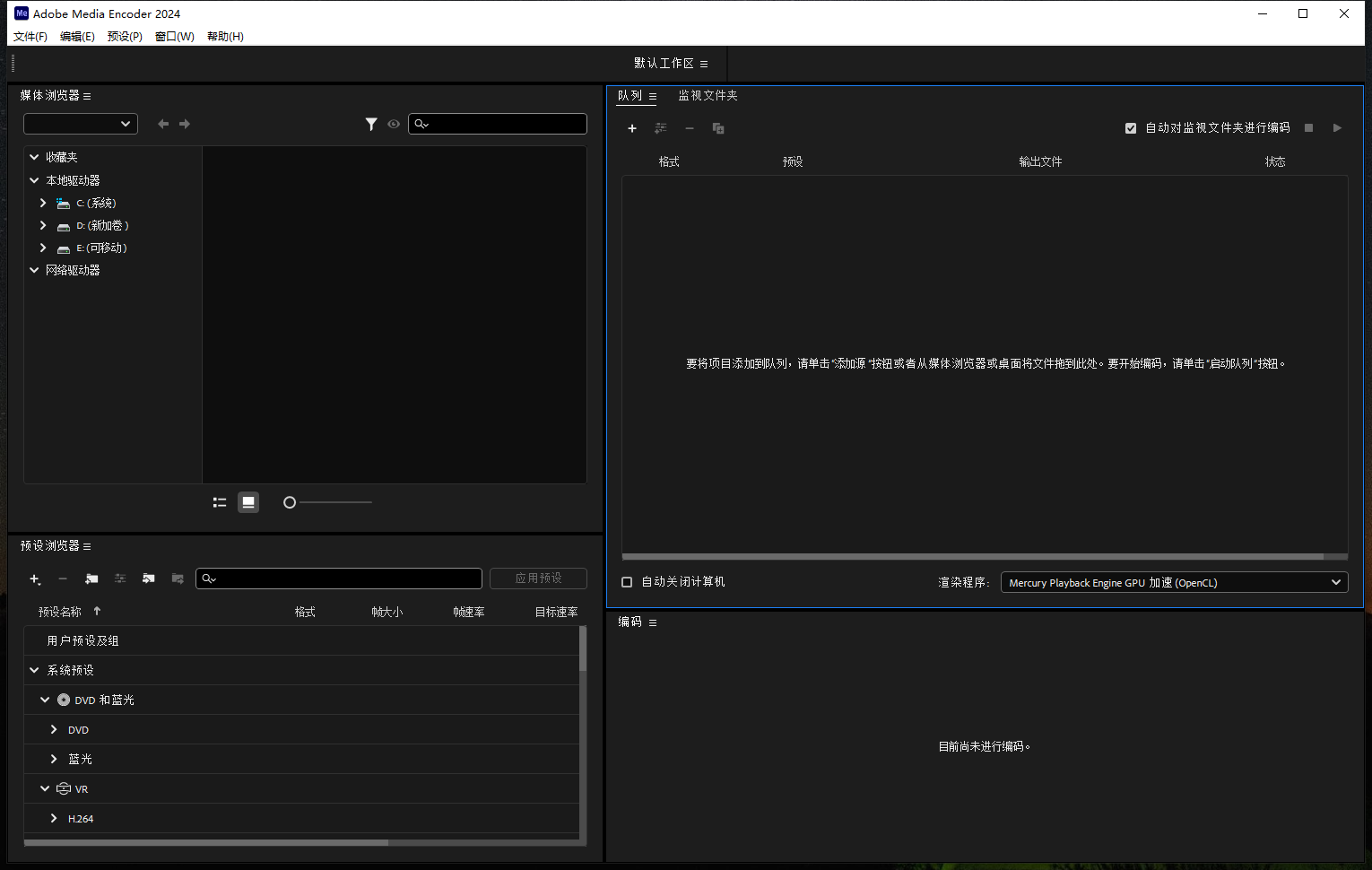Open the 帮助(H) menu

point(225,37)
